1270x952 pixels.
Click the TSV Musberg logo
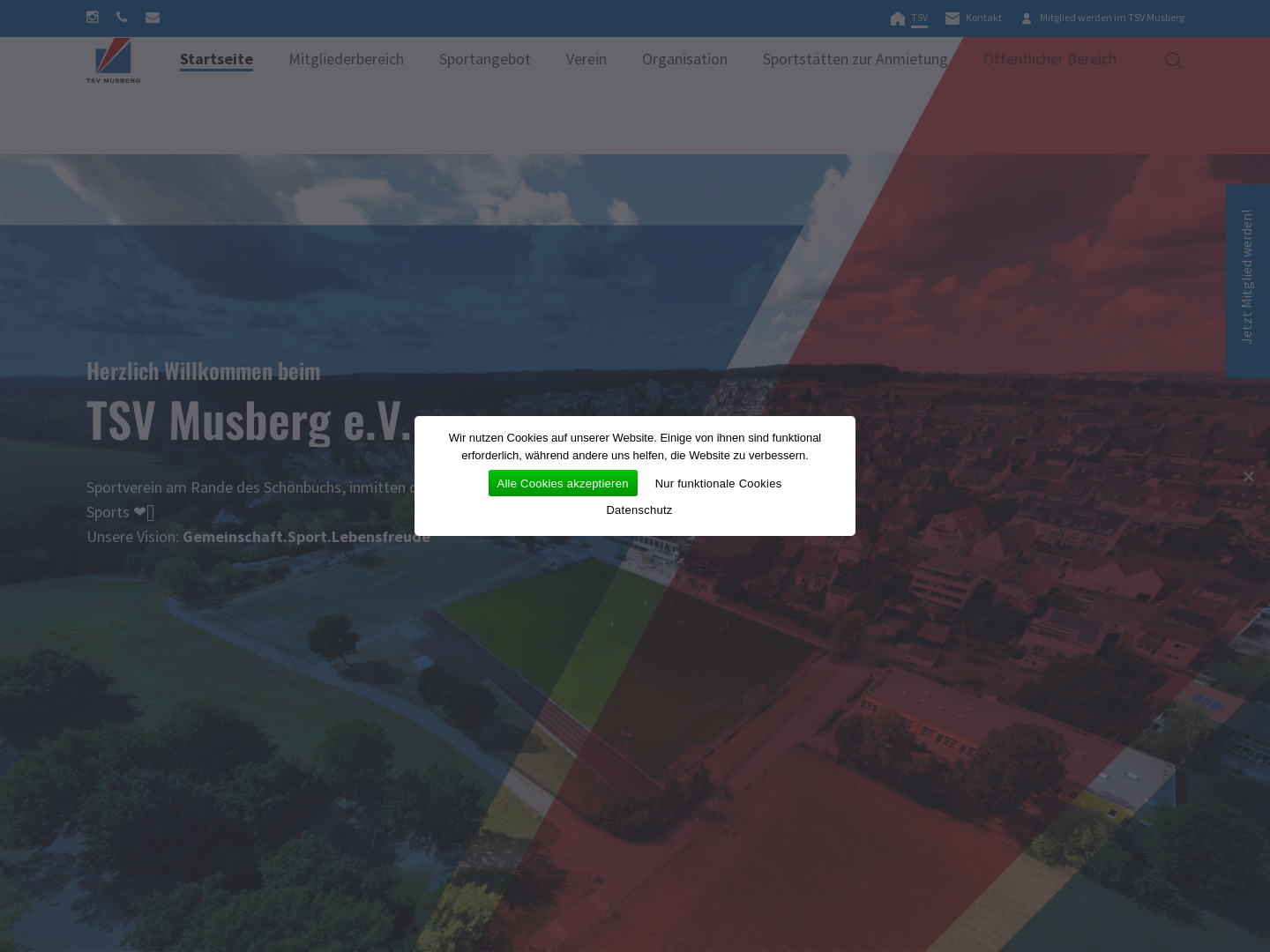click(113, 60)
